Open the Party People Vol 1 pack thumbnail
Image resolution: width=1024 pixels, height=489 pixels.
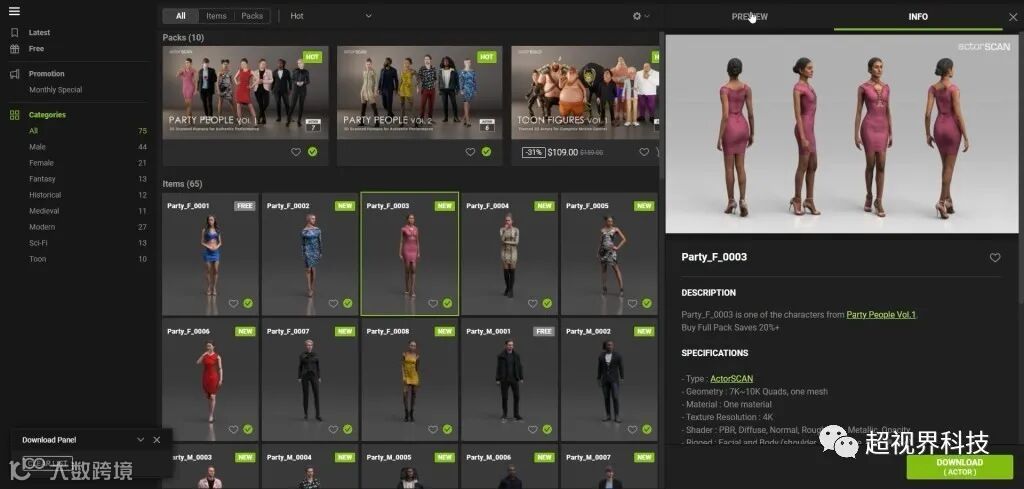coord(245,92)
